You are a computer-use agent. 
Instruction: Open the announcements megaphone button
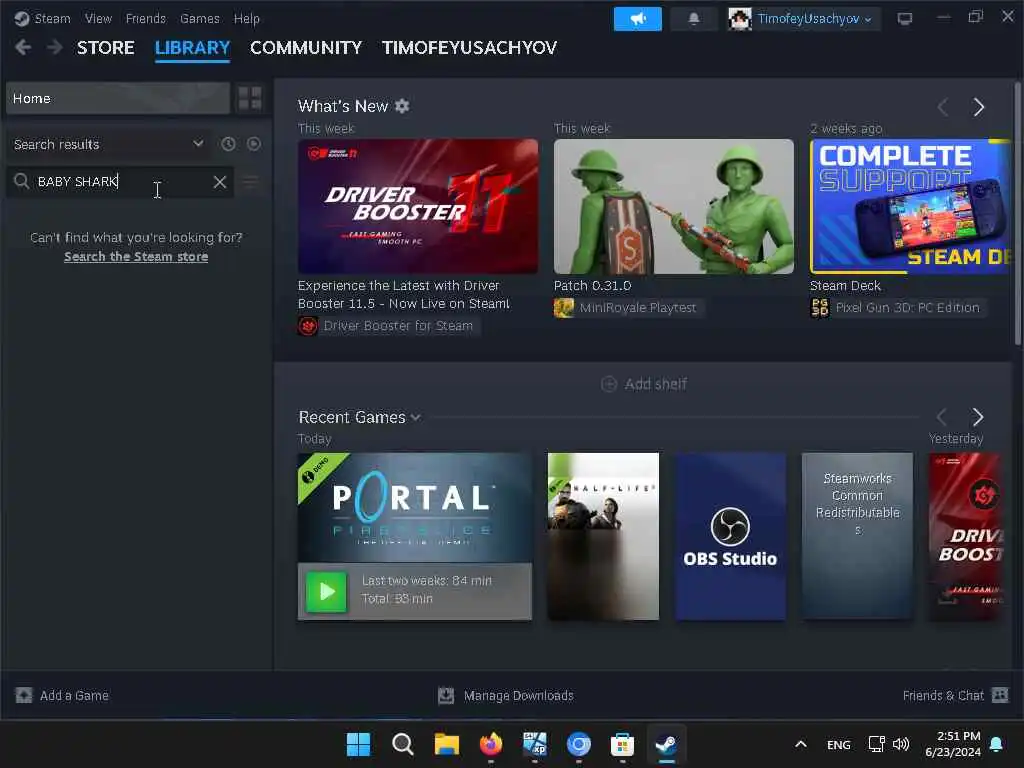(x=637, y=19)
